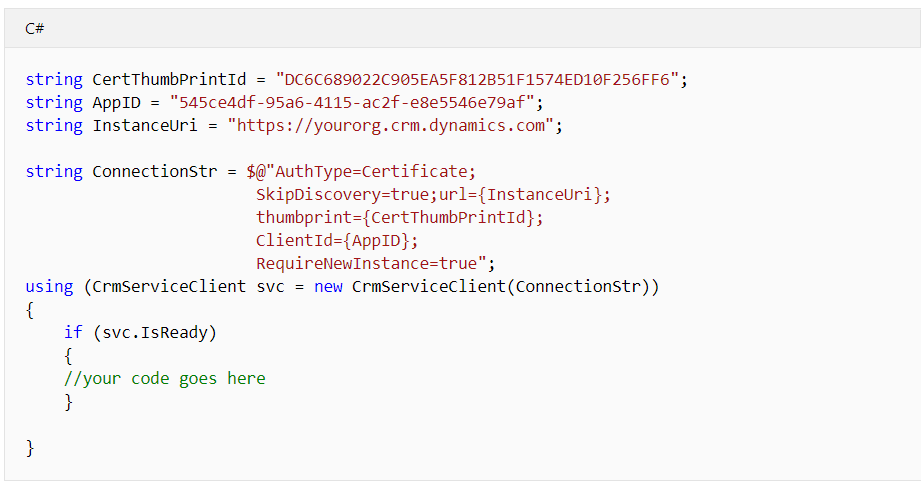Click the new keyword before CrmServiceClient

click(328, 286)
